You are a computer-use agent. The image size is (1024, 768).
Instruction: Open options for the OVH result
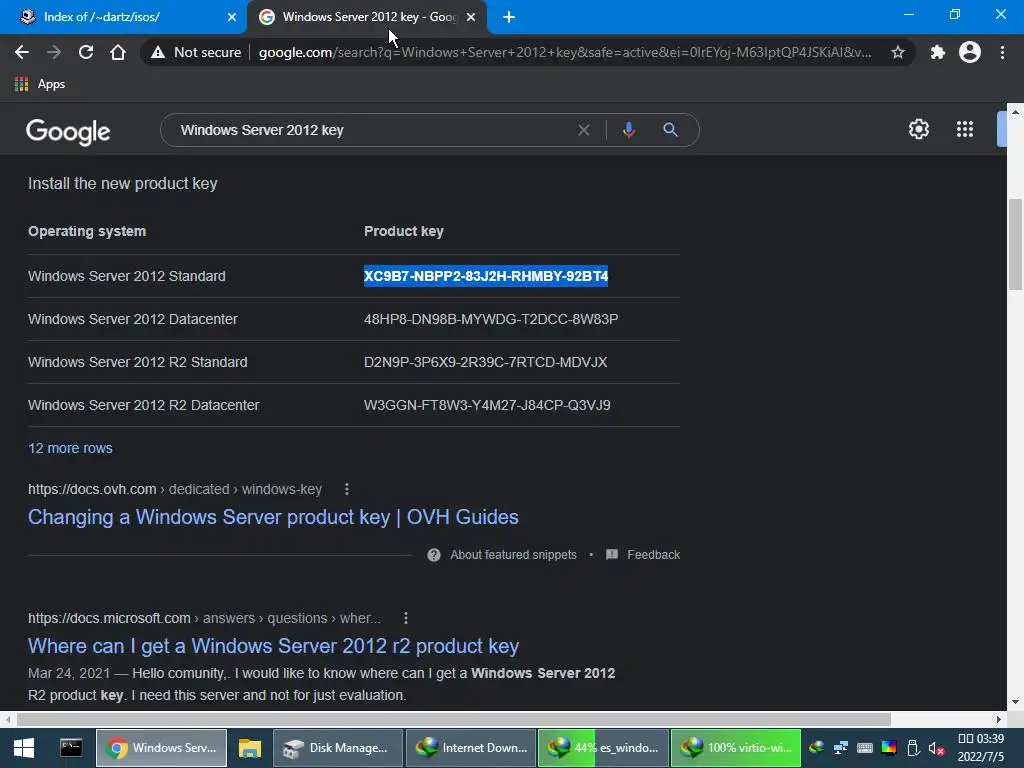(347, 489)
